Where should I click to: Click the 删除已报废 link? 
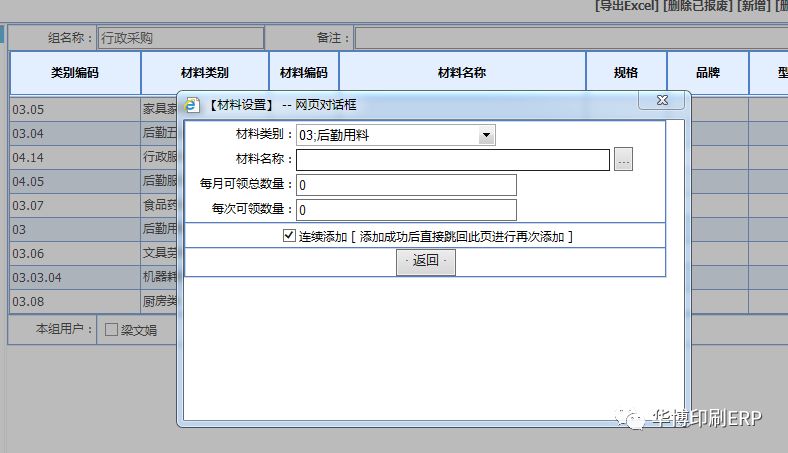[698, 6]
